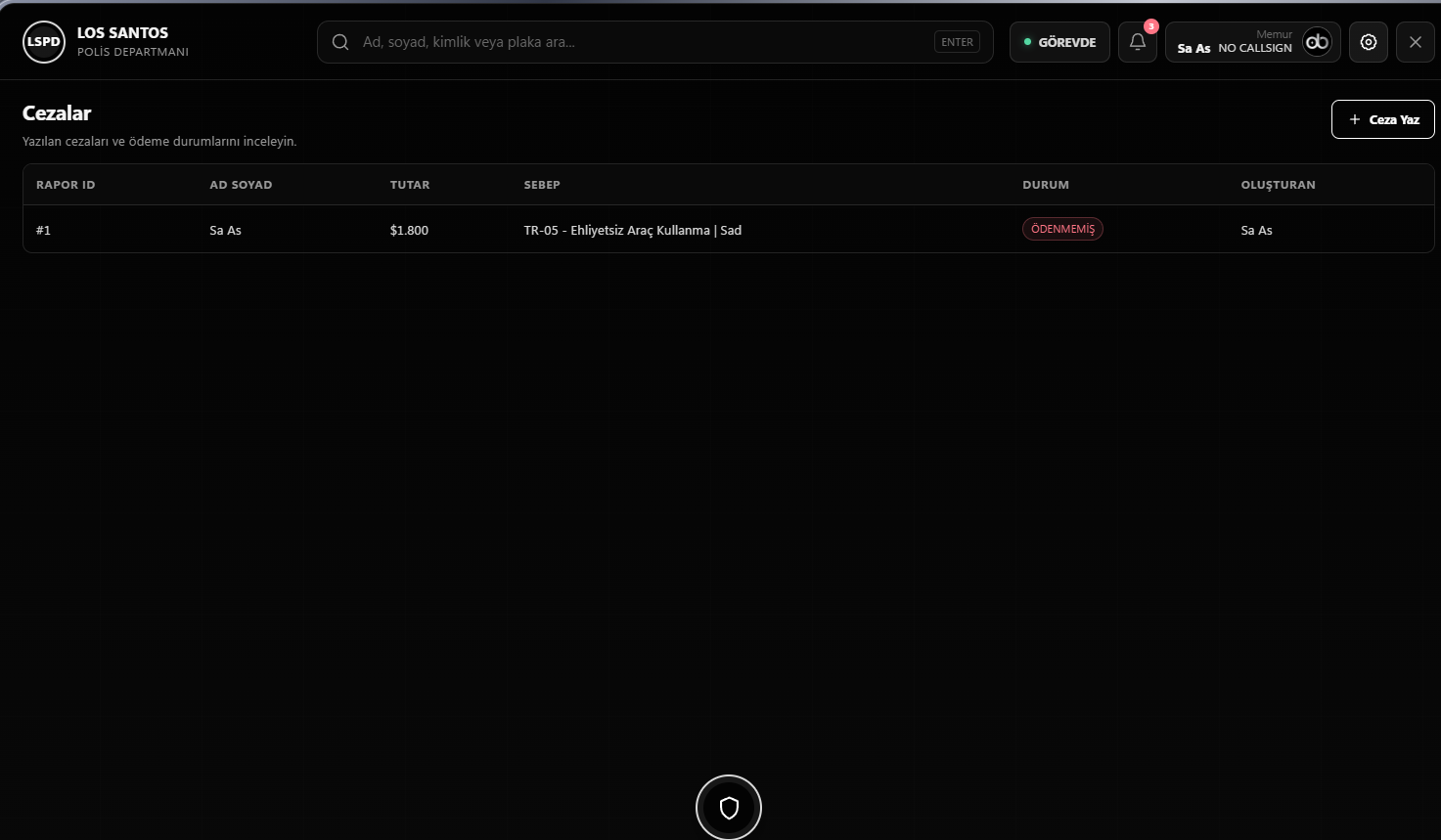Click the Ceza Yaz button

click(1383, 119)
